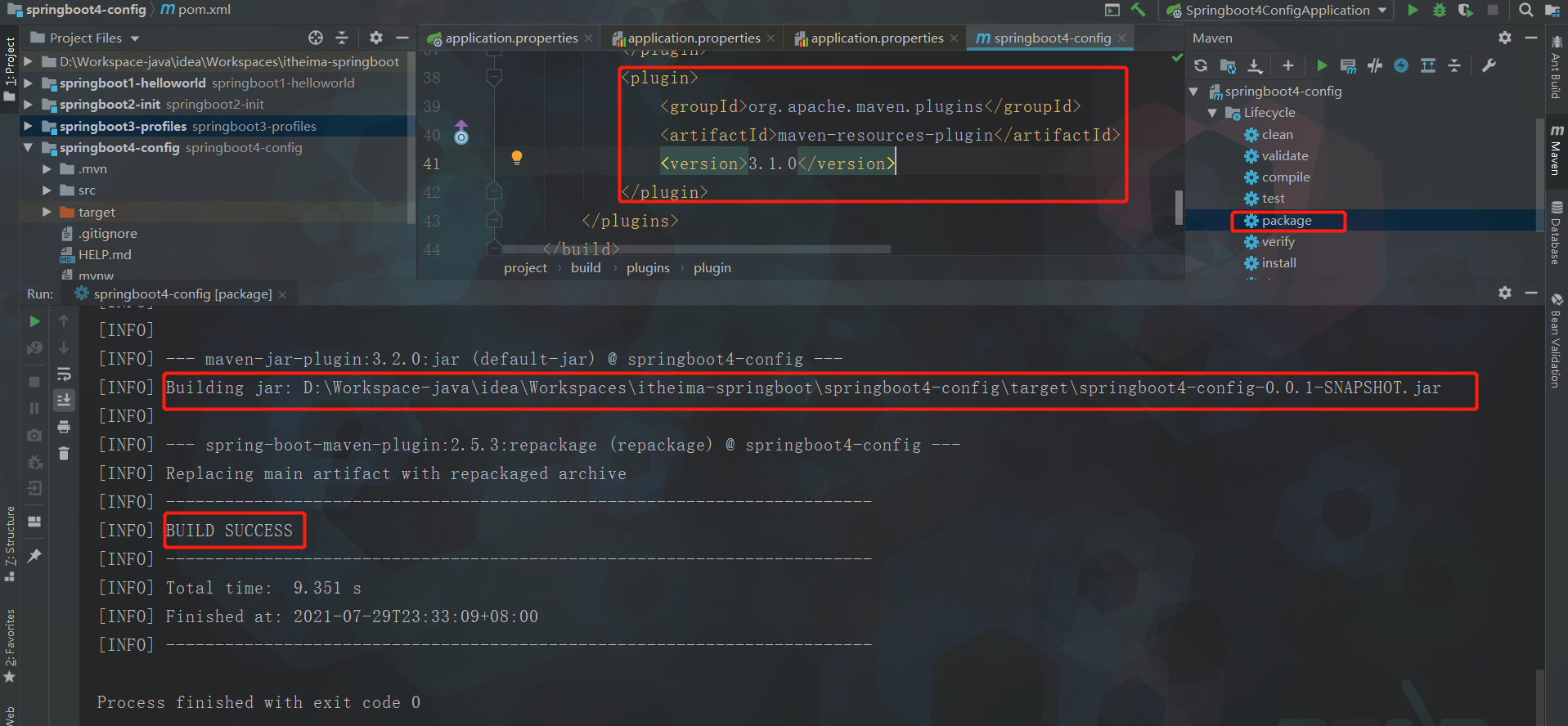Expand springboot2-init project node
The width and height of the screenshot is (1568, 726).
29,105
